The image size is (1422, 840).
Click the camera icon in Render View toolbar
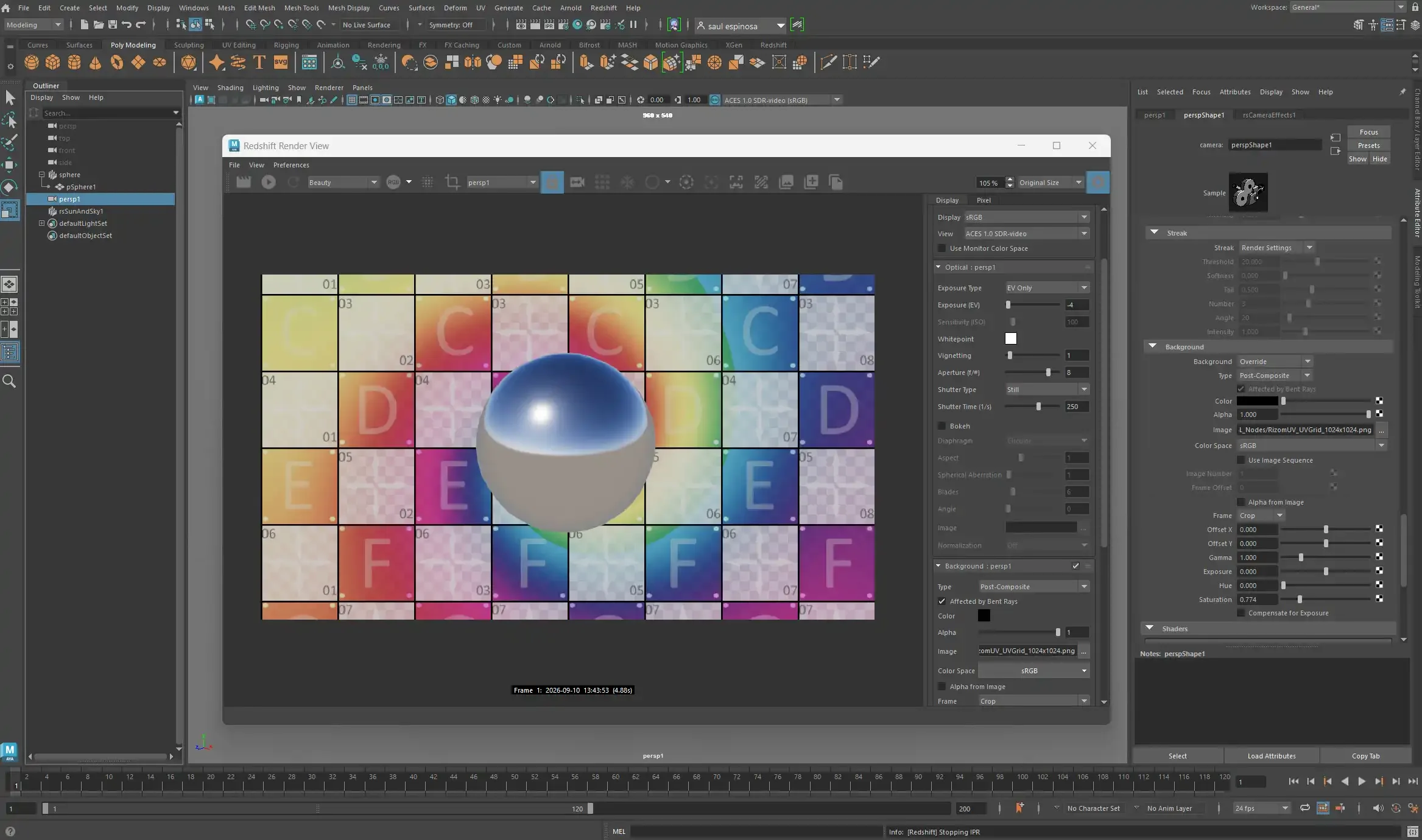point(577,182)
